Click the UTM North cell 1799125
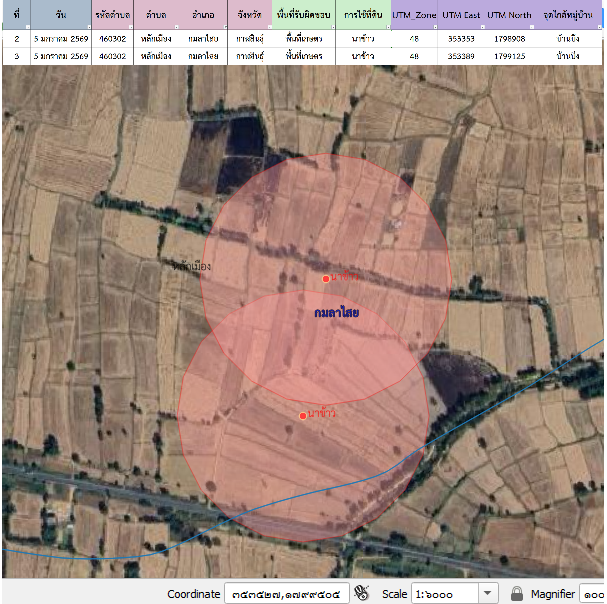The image size is (607, 604). (510, 56)
